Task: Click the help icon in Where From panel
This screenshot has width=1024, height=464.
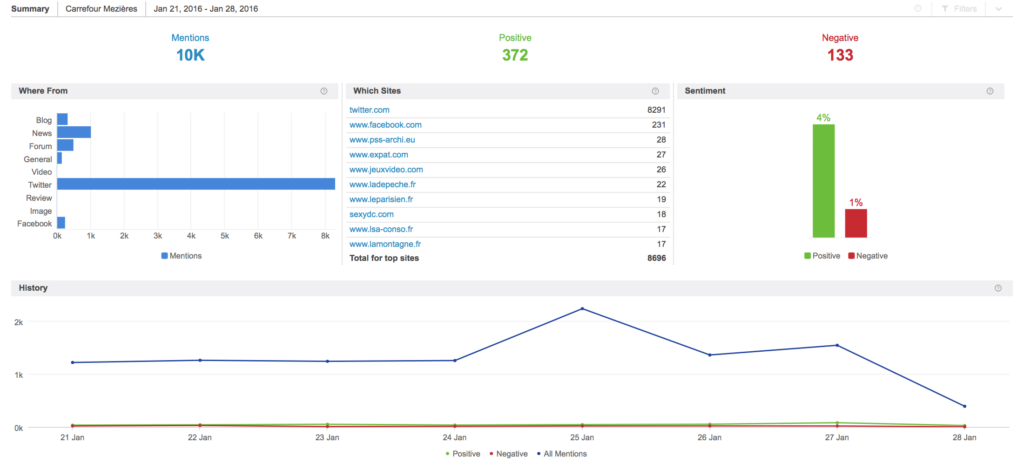Action: 324,91
